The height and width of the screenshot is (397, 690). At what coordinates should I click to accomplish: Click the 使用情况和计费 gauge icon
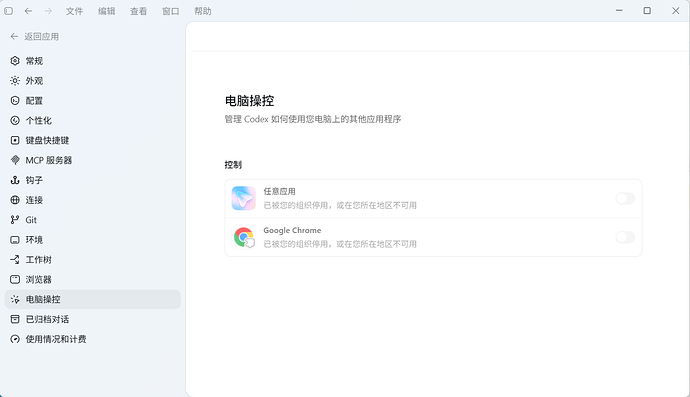(15, 339)
